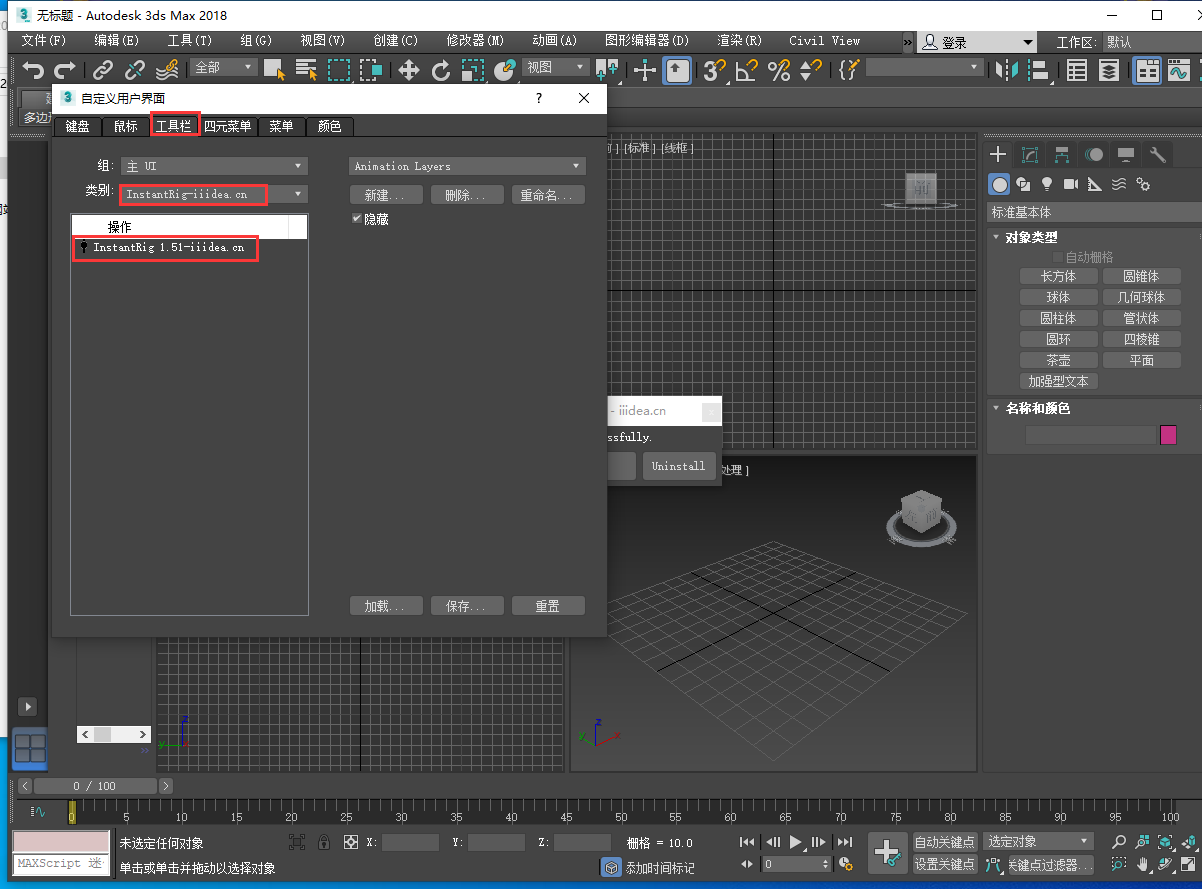This screenshot has width=1202, height=889.
Task: Switch to the 四元菜单 tab
Action: (x=228, y=126)
